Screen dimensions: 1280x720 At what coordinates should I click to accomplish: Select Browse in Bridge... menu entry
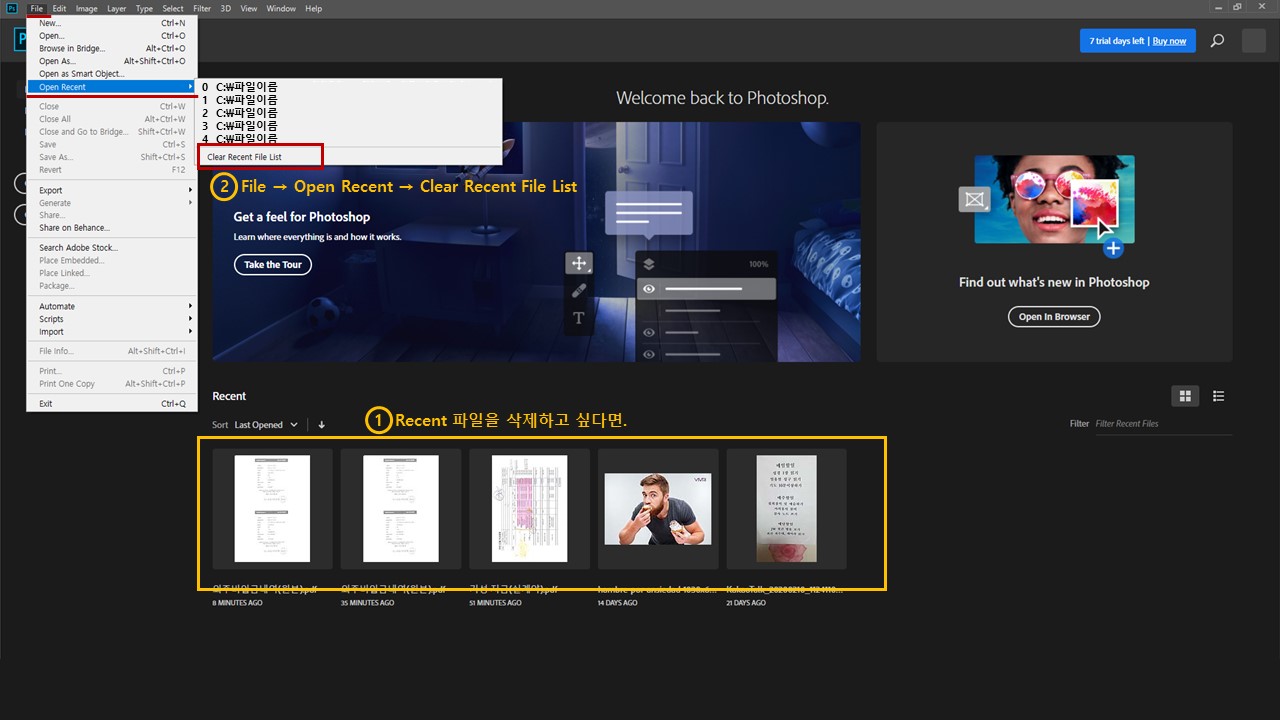112,48
